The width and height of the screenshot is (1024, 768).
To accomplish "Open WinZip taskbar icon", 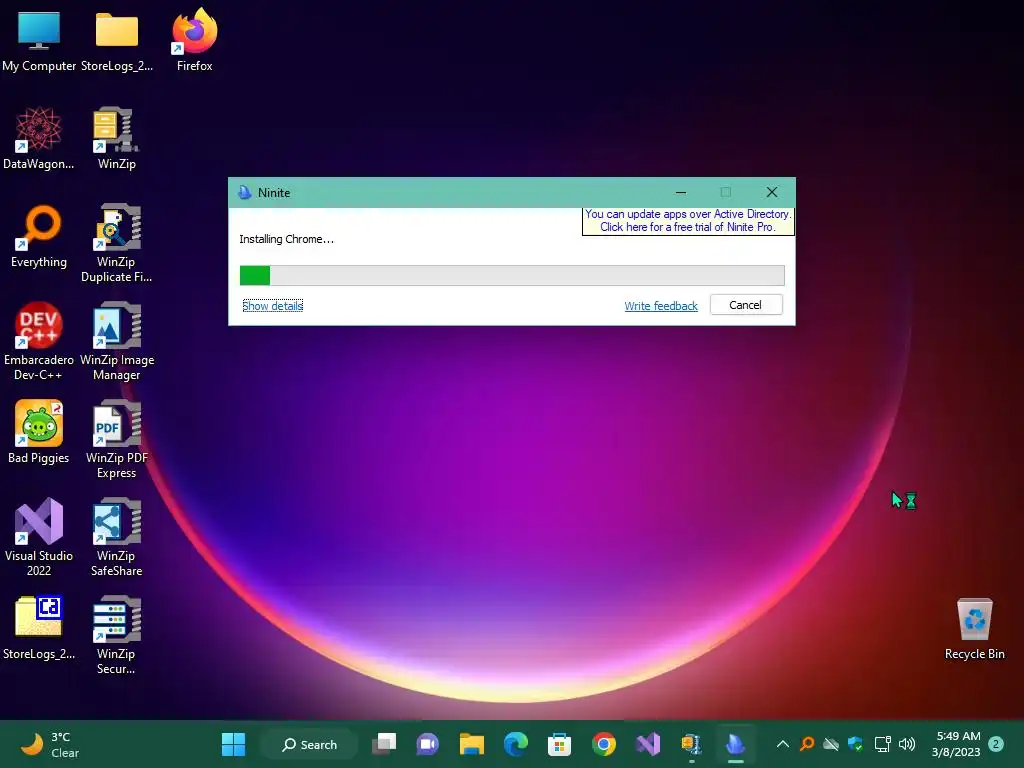I will point(692,744).
